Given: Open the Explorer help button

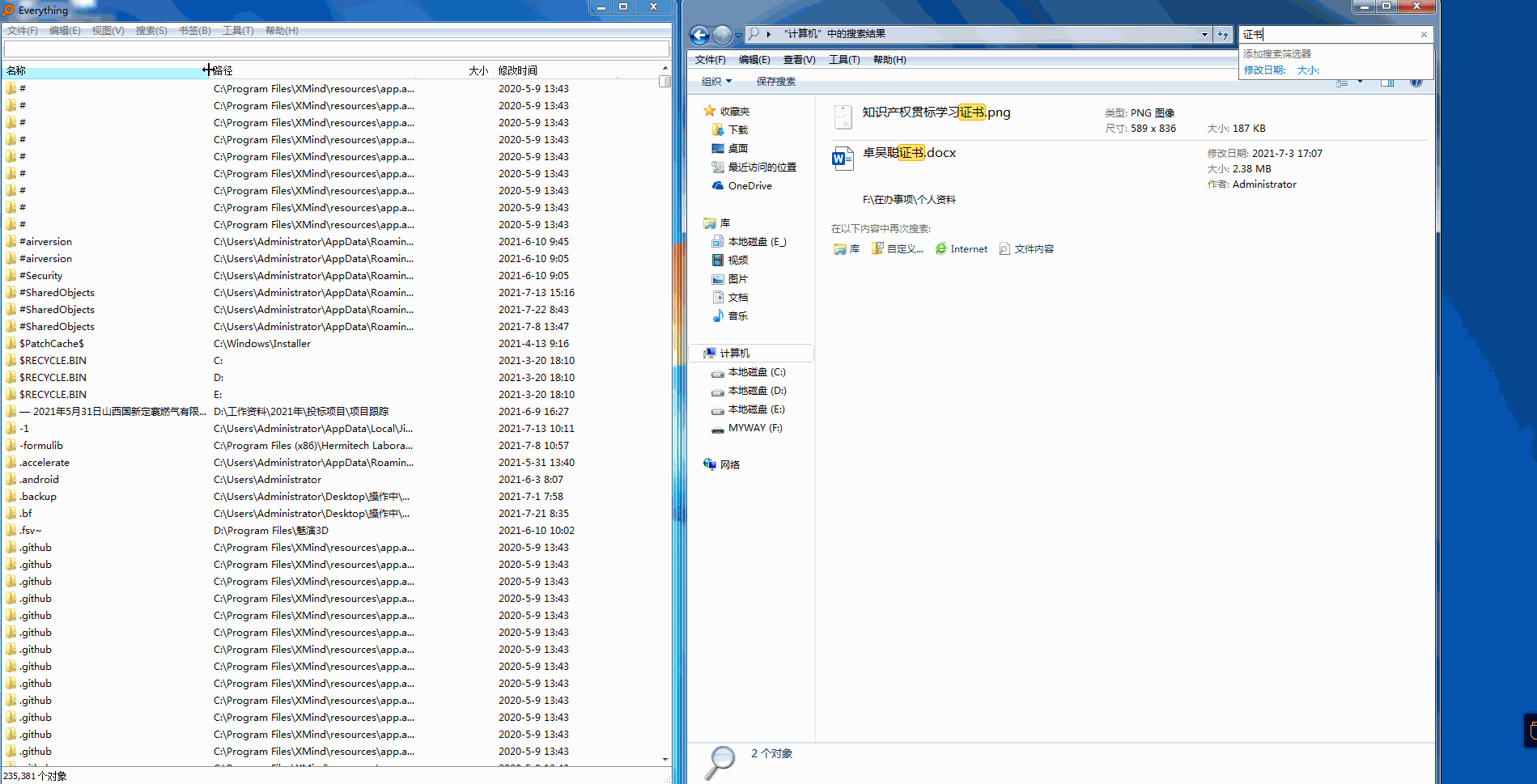Looking at the screenshot, I should [1416, 82].
